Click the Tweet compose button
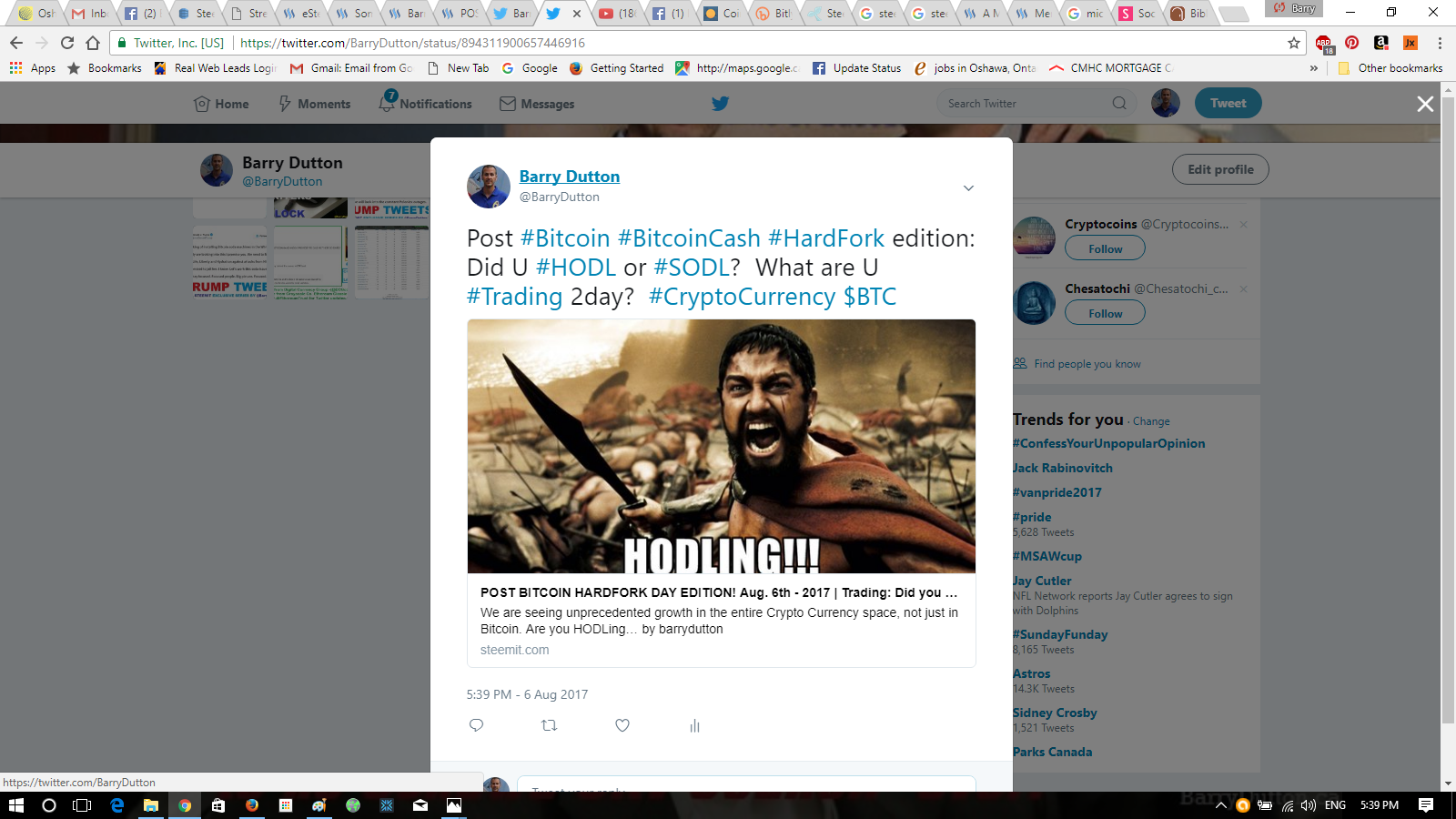Viewport: 1456px width, 819px height. point(1228,103)
